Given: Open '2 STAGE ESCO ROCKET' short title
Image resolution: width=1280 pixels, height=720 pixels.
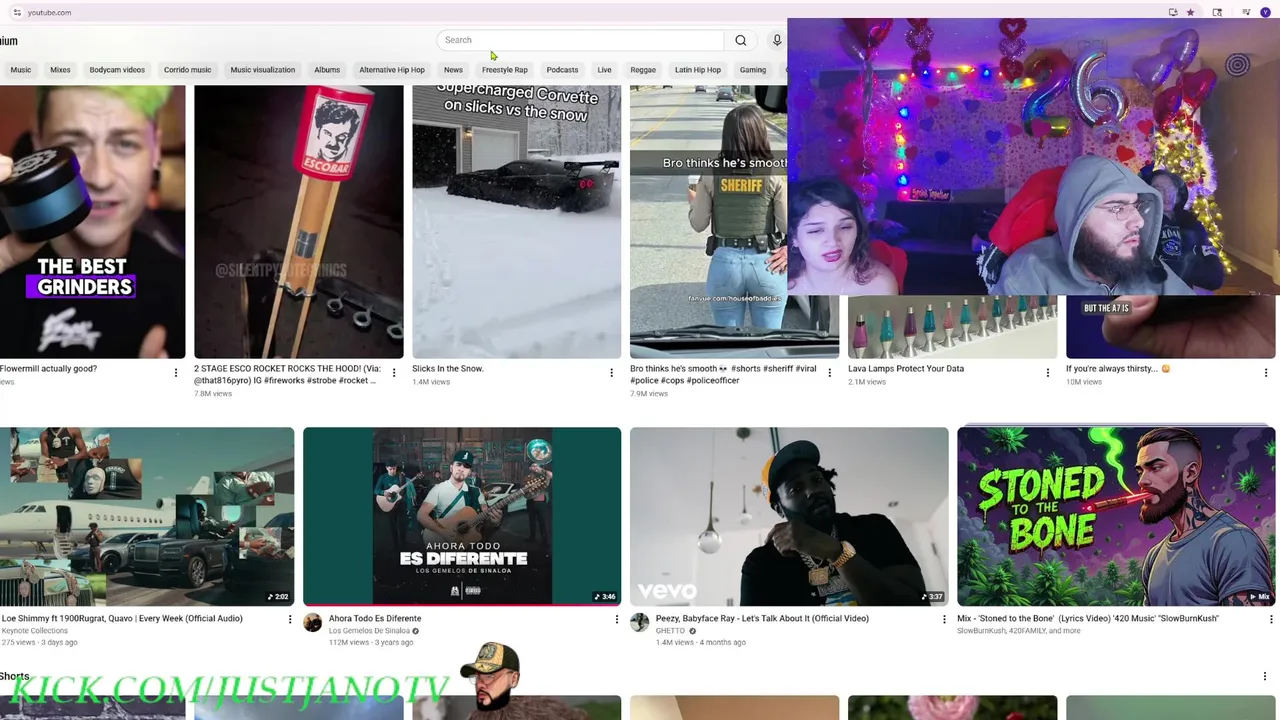Looking at the screenshot, I should [x=288, y=374].
